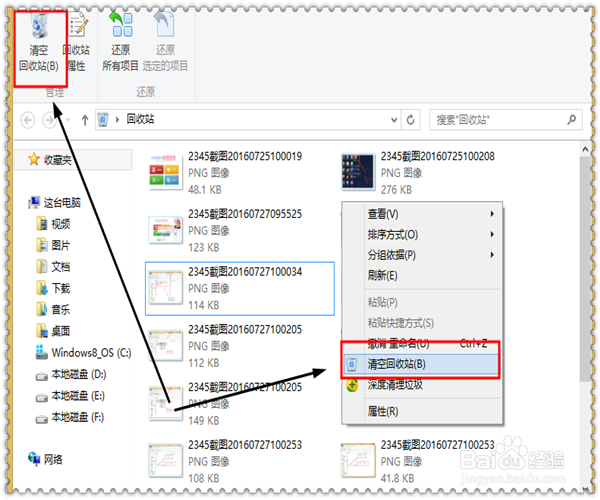Select 刷新(E) in context menu
Image resolution: width=600 pixels, height=500 pixels.
point(421,275)
